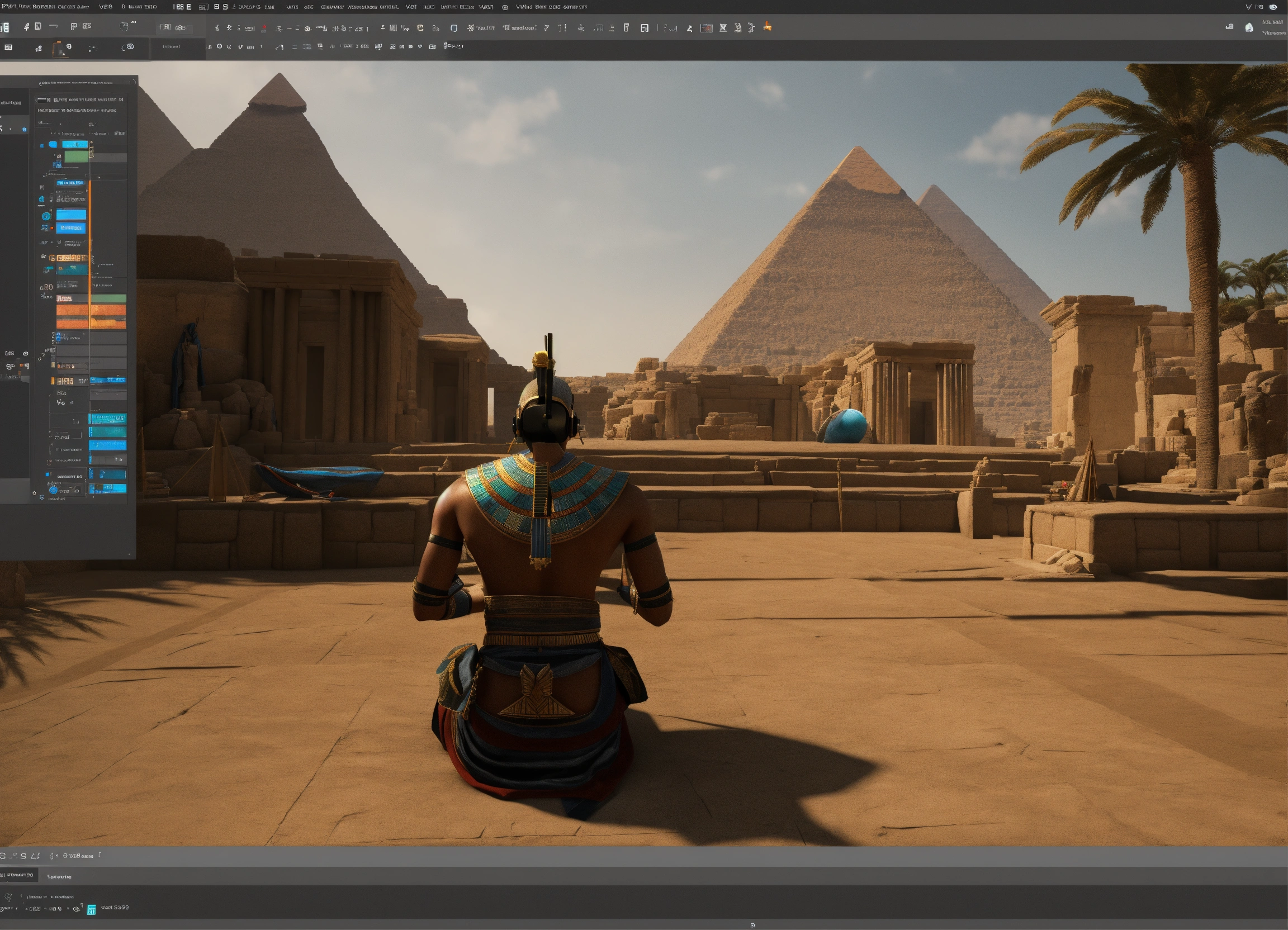
Task: Expand the header row of the floating panel
Action: tap(79, 99)
